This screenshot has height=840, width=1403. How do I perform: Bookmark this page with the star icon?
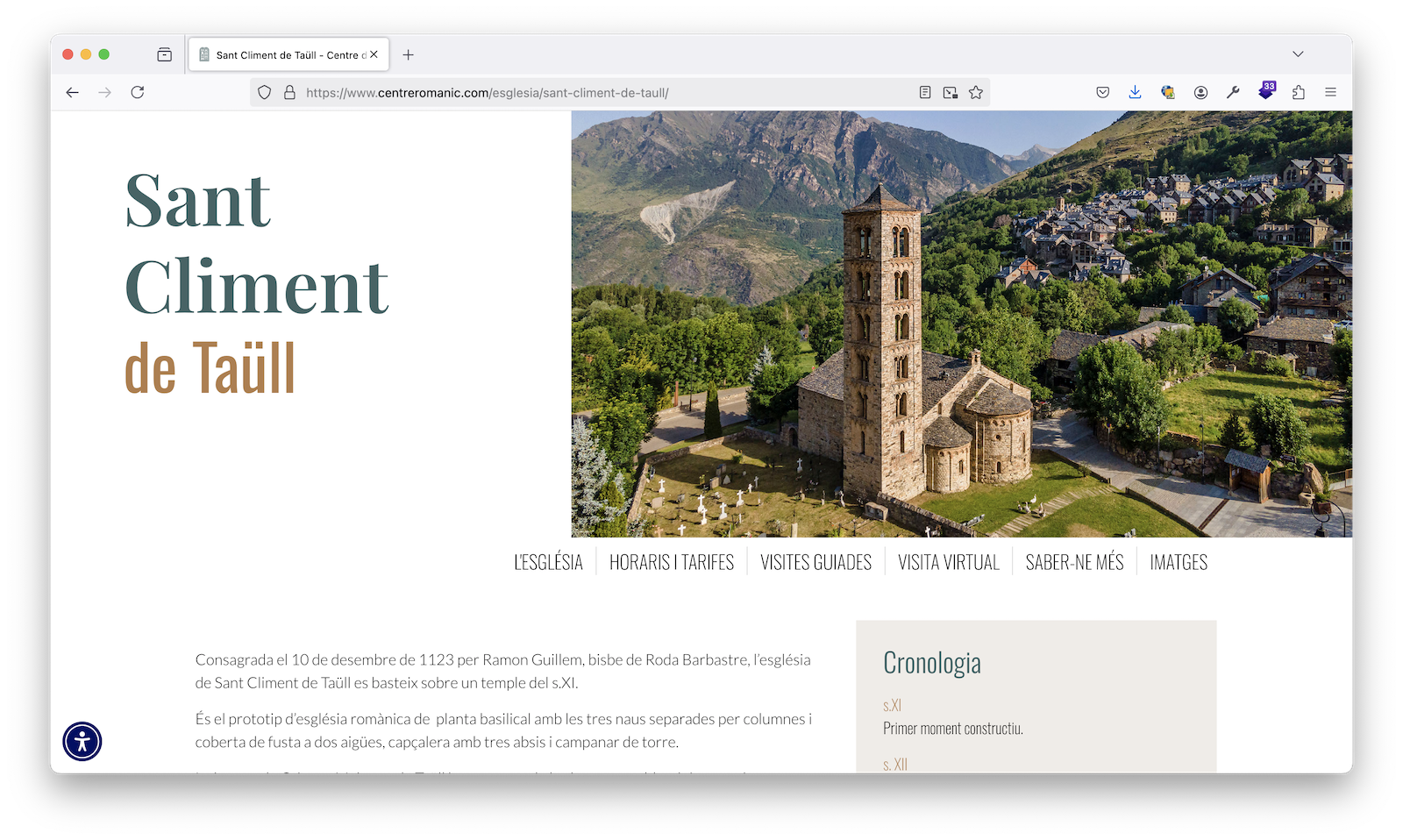coord(976,92)
